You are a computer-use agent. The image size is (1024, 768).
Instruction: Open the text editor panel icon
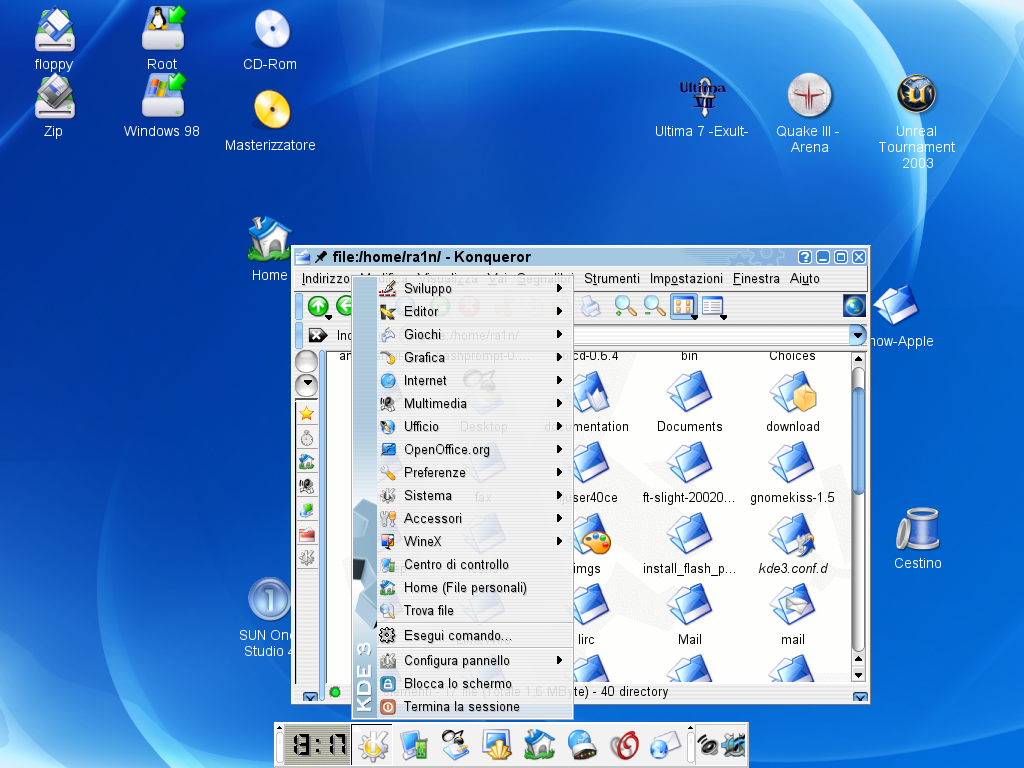[x=455, y=745]
